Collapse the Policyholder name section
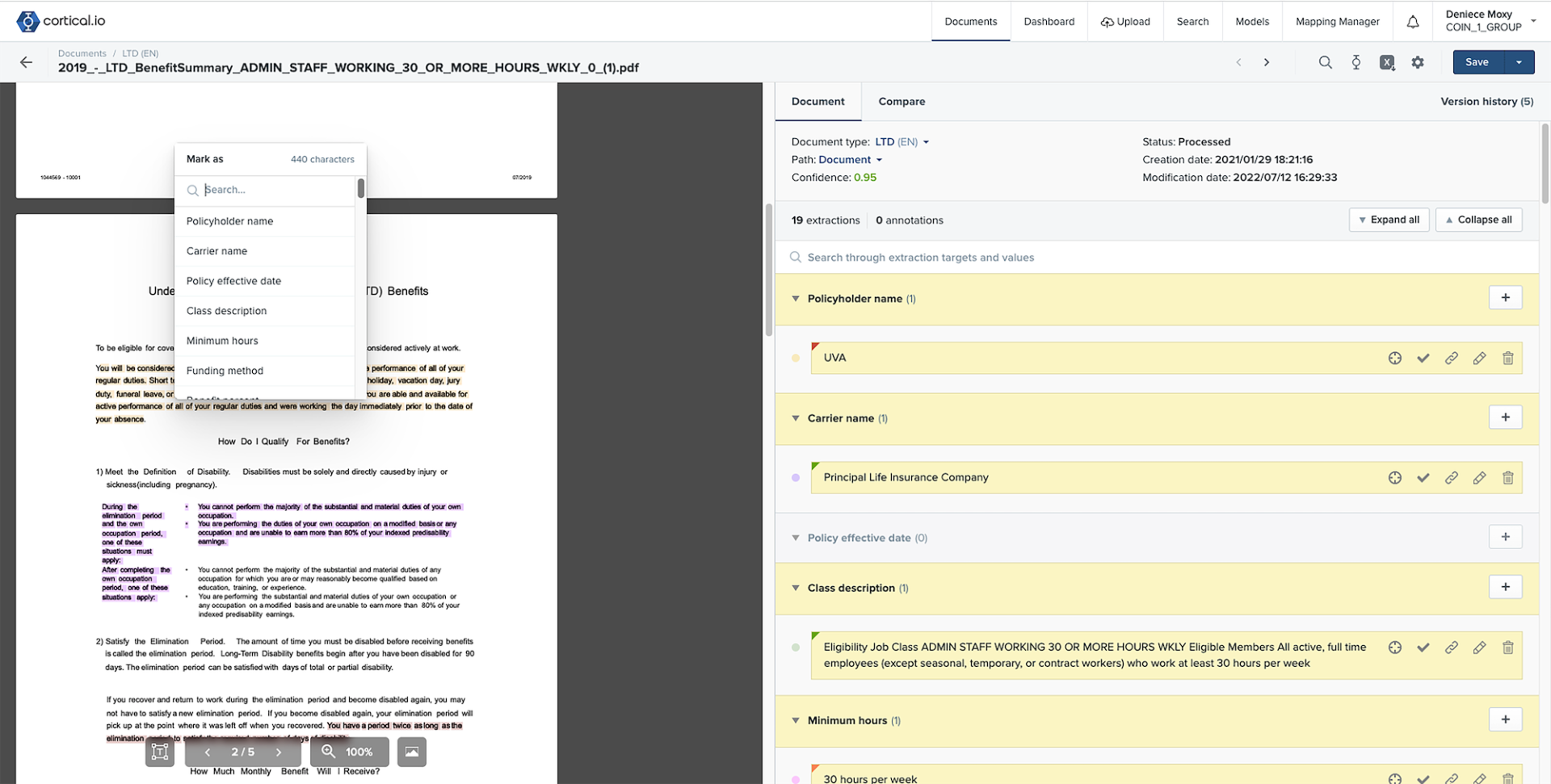 coord(795,299)
